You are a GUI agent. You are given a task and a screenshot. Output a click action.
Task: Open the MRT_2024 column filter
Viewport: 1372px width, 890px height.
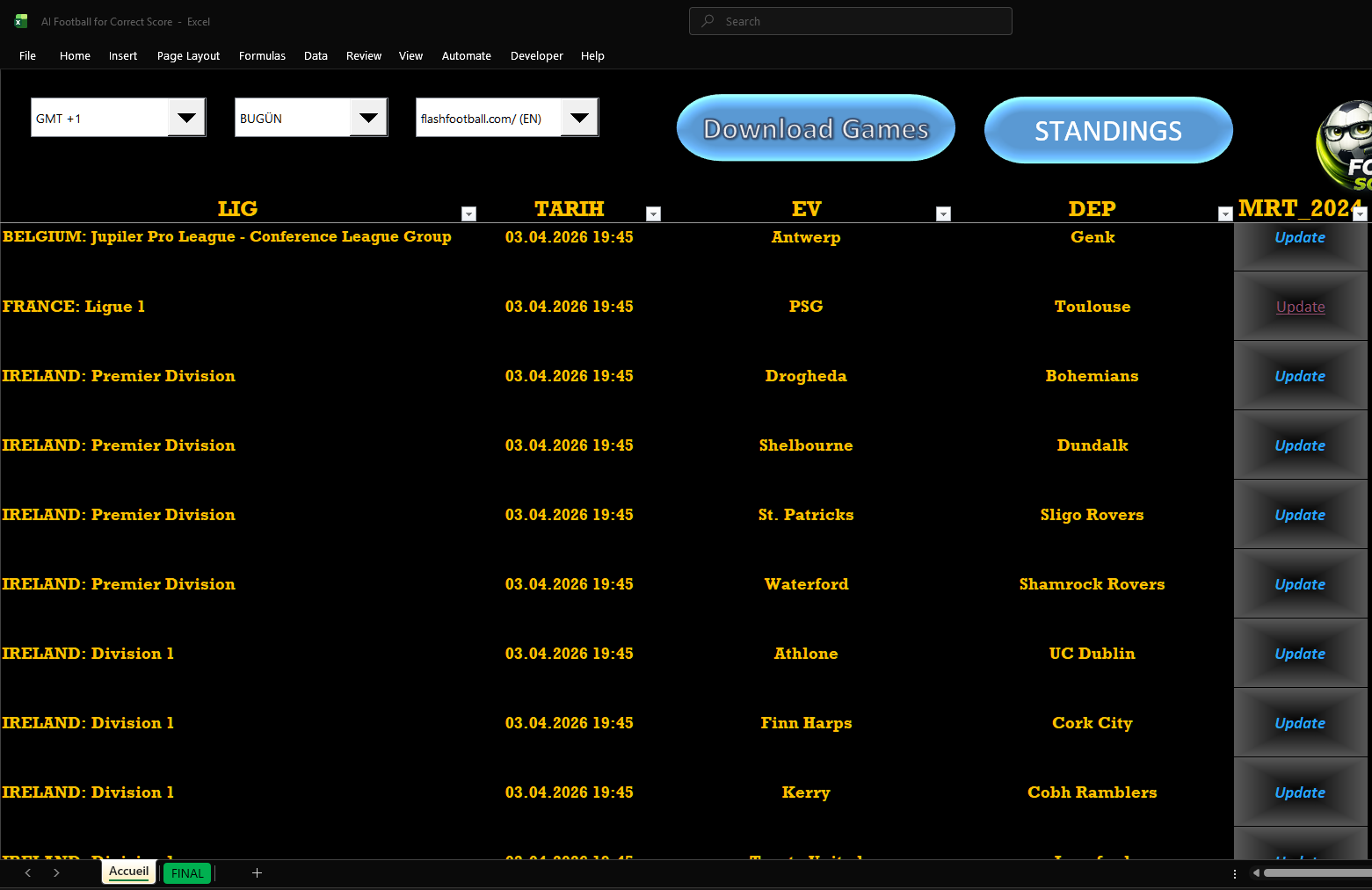tap(1360, 213)
